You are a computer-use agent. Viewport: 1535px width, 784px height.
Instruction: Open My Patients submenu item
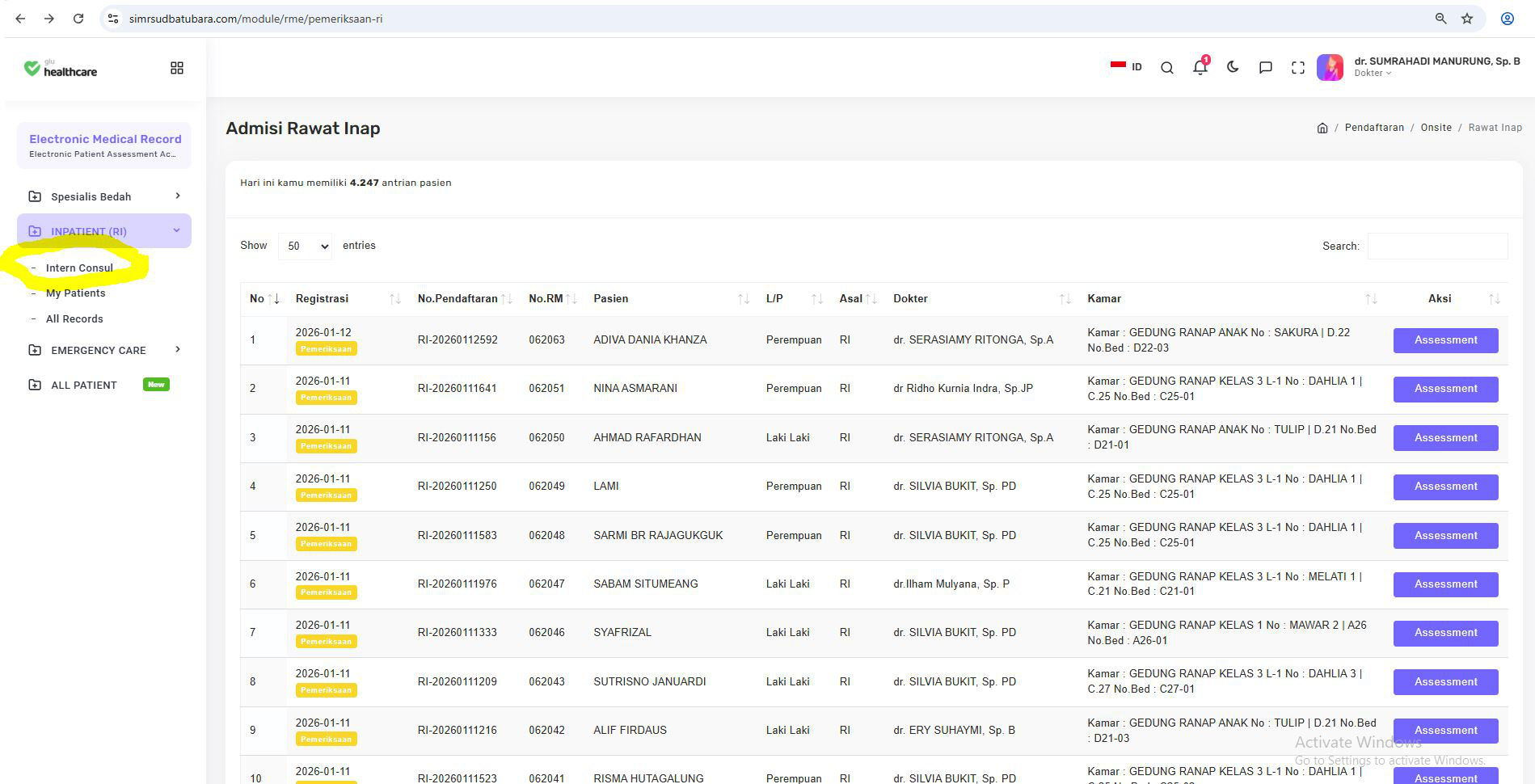point(76,293)
